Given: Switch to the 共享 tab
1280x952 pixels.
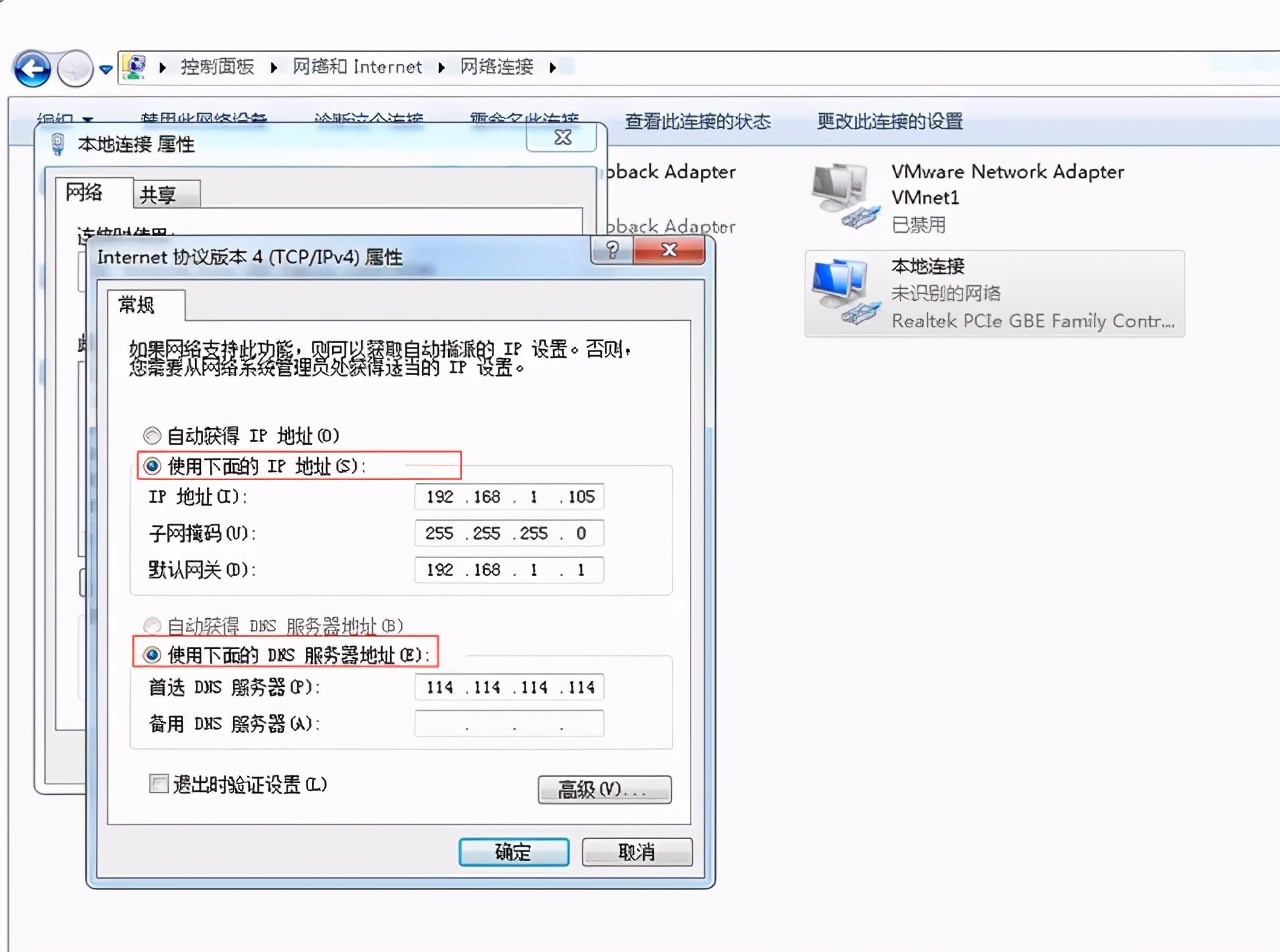Looking at the screenshot, I should click(x=166, y=194).
